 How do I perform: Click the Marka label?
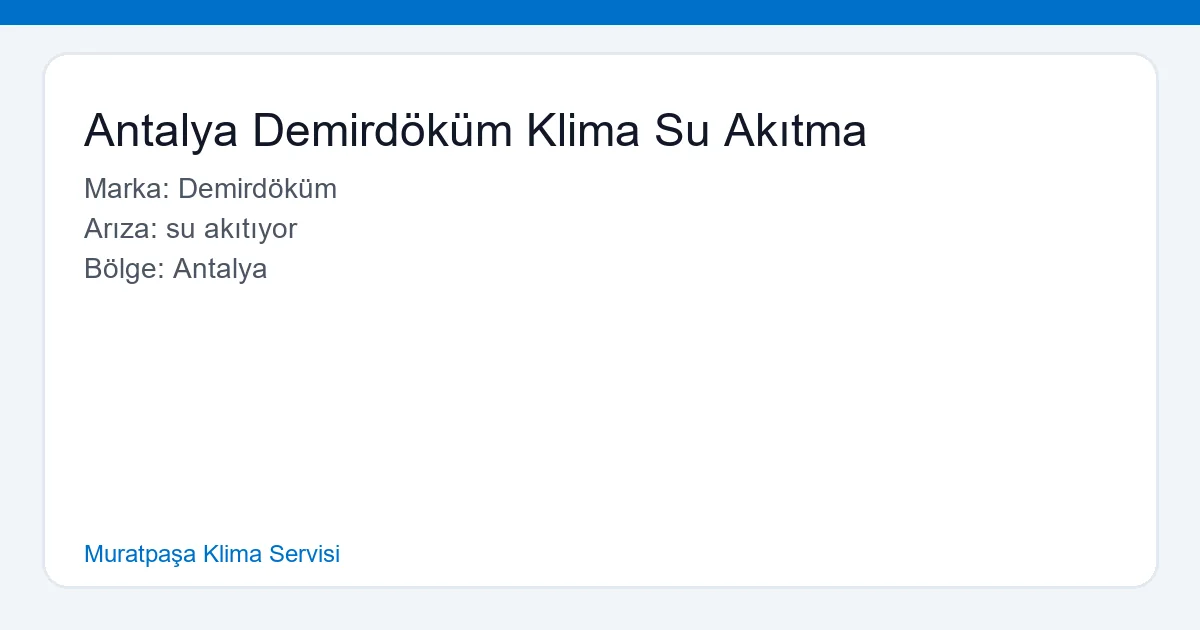[x=120, y=188]
